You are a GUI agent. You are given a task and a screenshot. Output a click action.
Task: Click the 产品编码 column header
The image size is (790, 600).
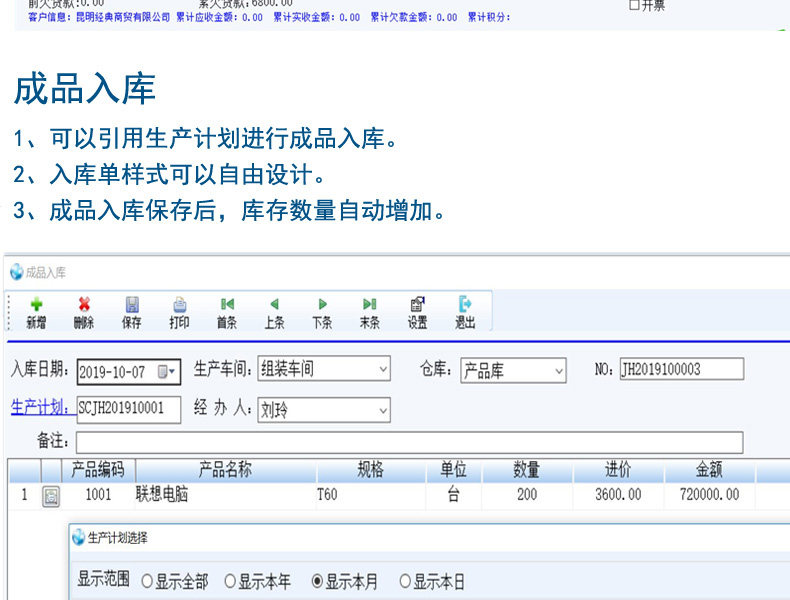pos(98,470)
